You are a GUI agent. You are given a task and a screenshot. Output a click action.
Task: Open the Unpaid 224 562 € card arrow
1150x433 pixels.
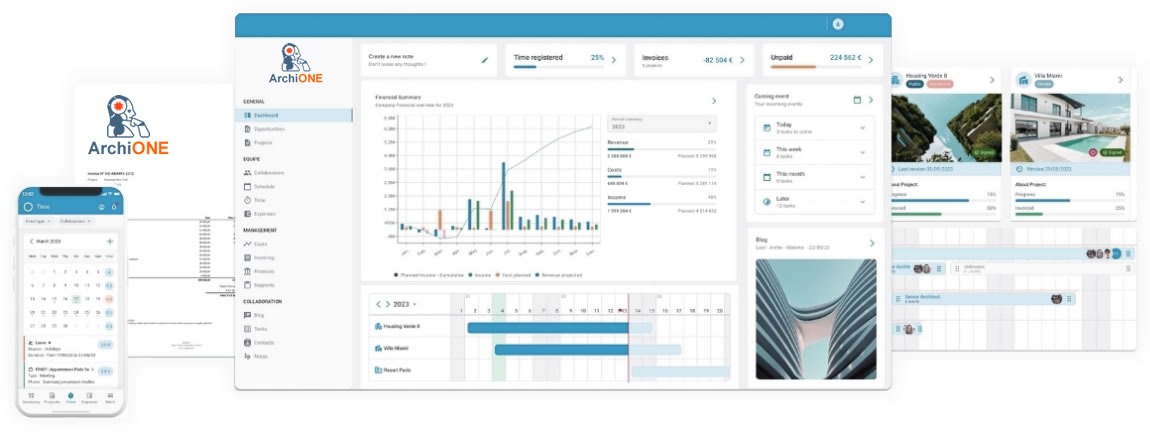pyautogui.click(x=870, y=60)
